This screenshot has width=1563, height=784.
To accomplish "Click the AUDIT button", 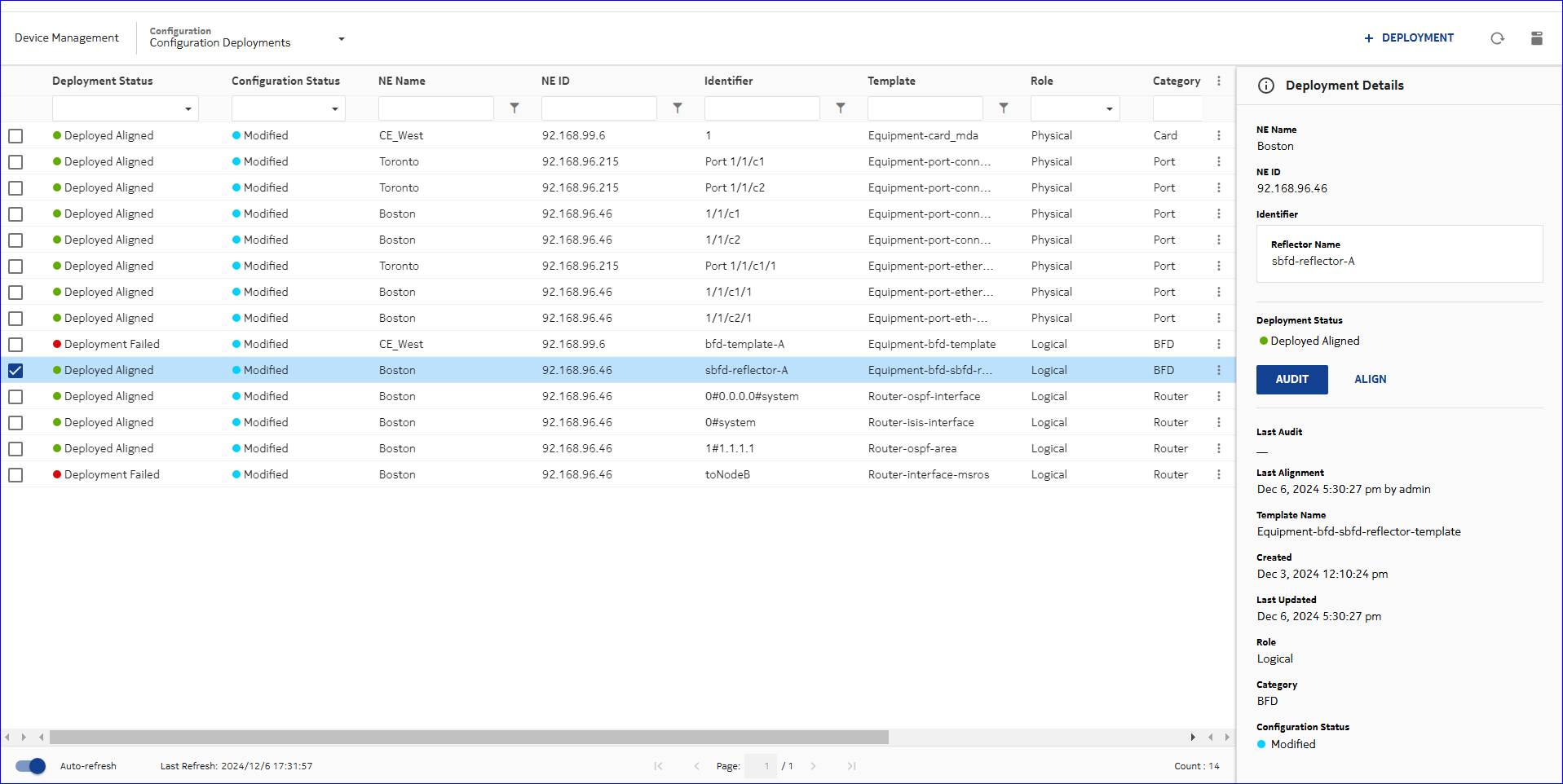I will [1291, 380].
